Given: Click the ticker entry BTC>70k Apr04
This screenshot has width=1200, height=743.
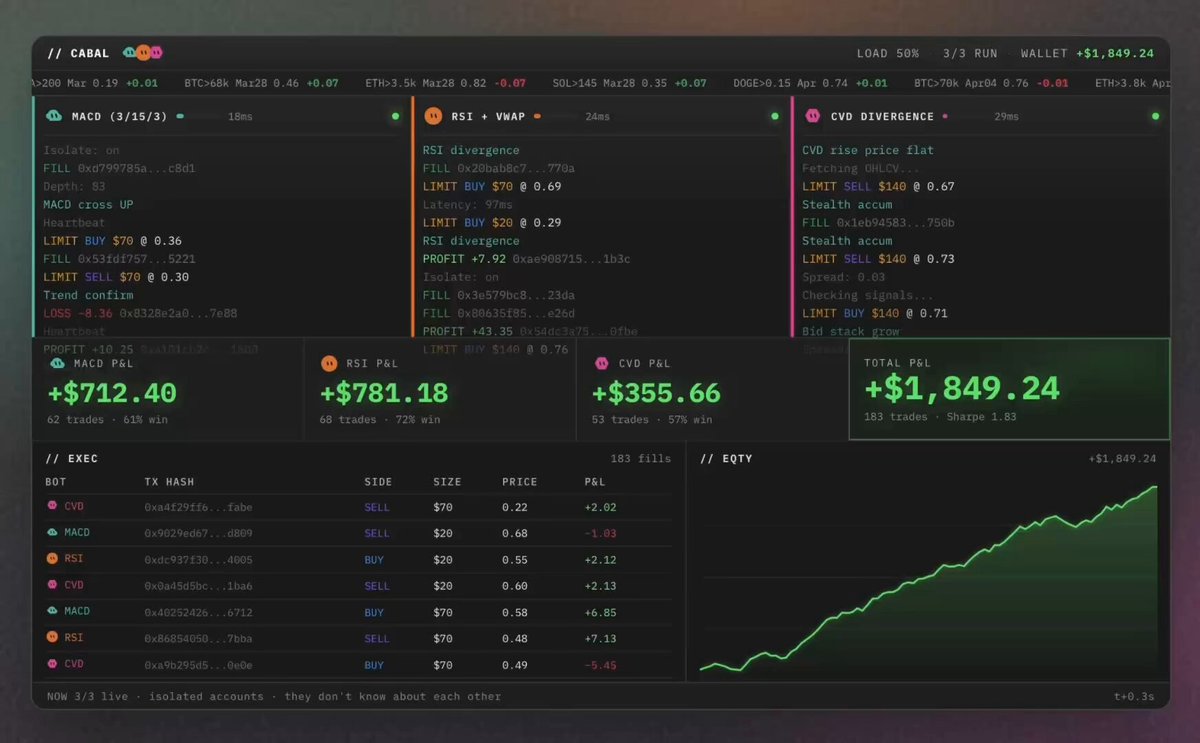Looking at the screenshot, I should 991,83.
